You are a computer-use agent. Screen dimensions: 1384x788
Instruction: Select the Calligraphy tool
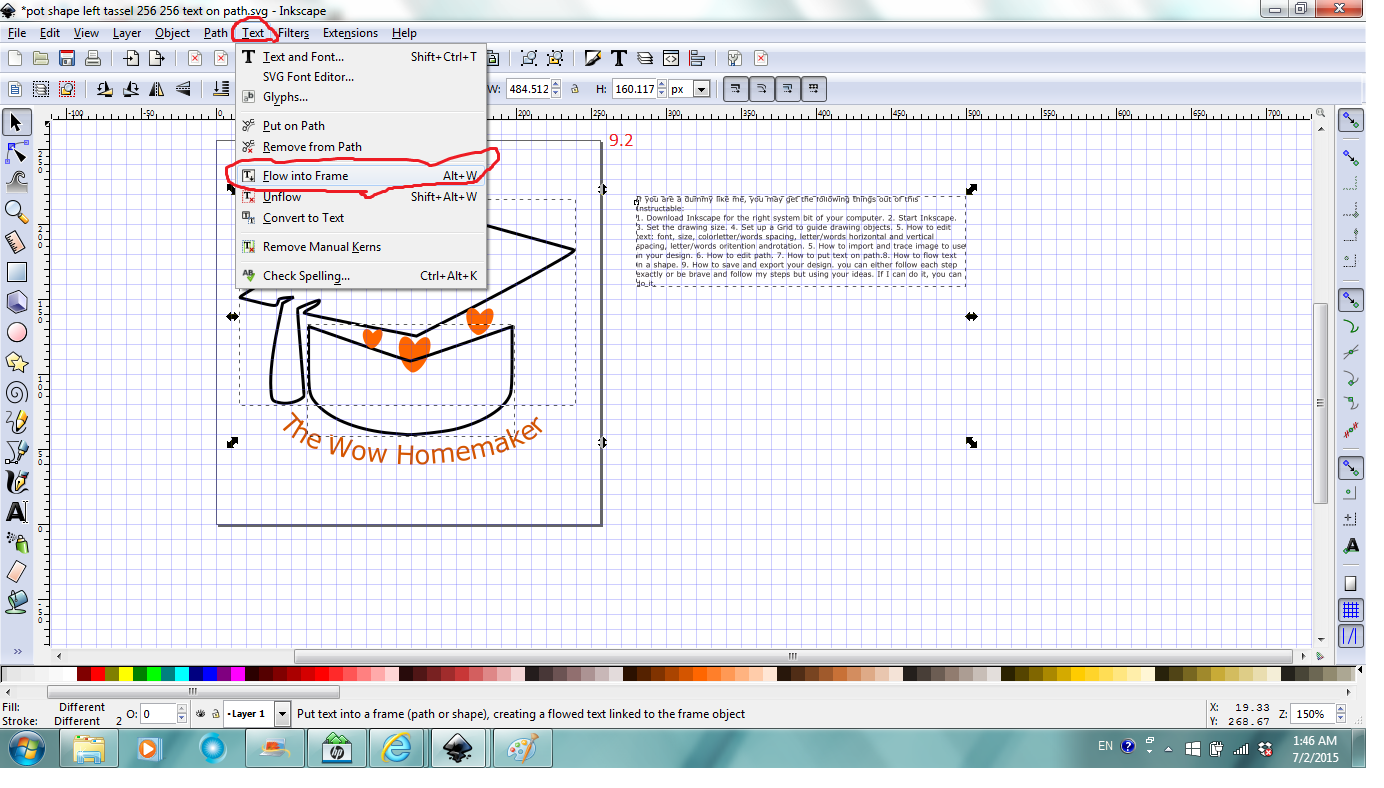point(17,482)
